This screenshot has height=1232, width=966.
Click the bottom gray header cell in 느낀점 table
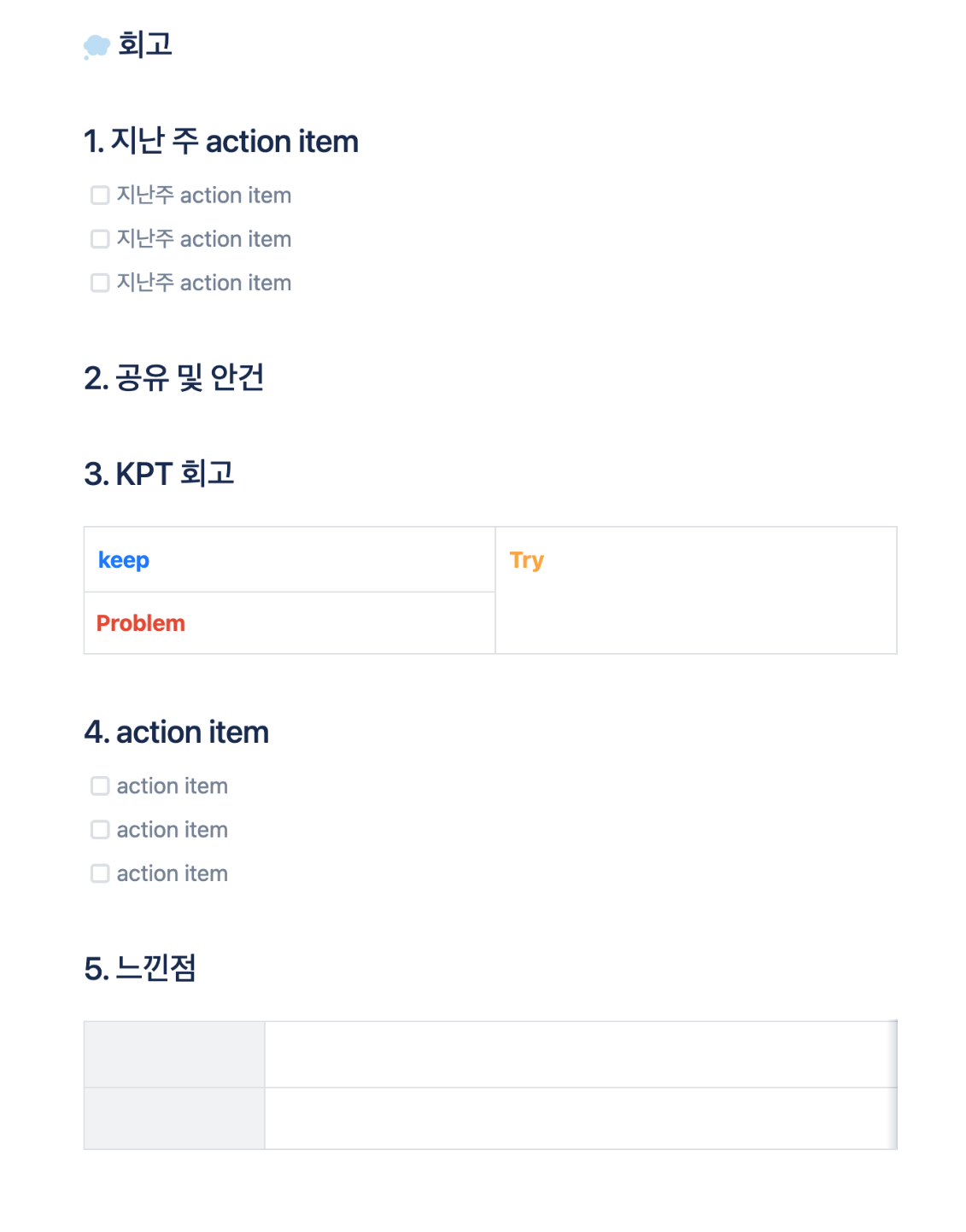tap(174, 1118)
